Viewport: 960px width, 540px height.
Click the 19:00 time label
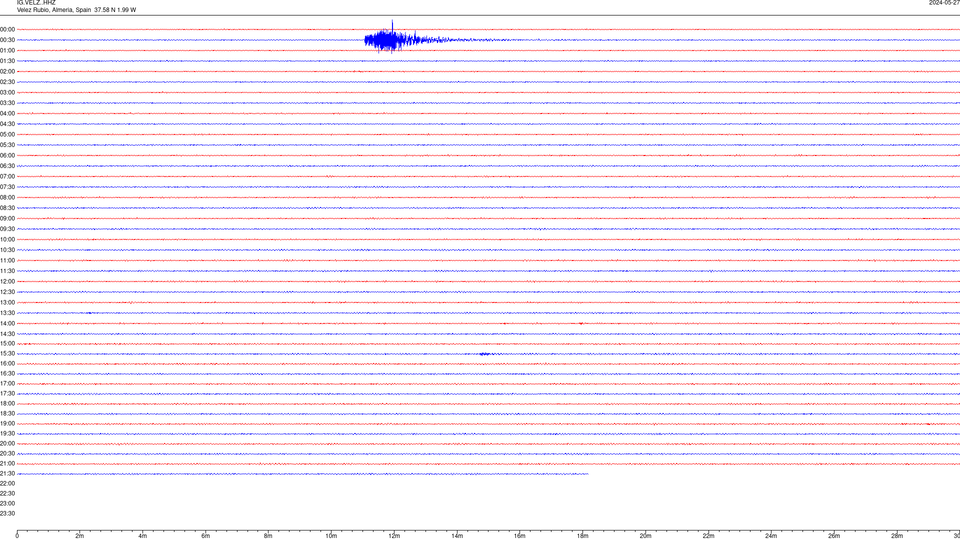click(7, 424)
